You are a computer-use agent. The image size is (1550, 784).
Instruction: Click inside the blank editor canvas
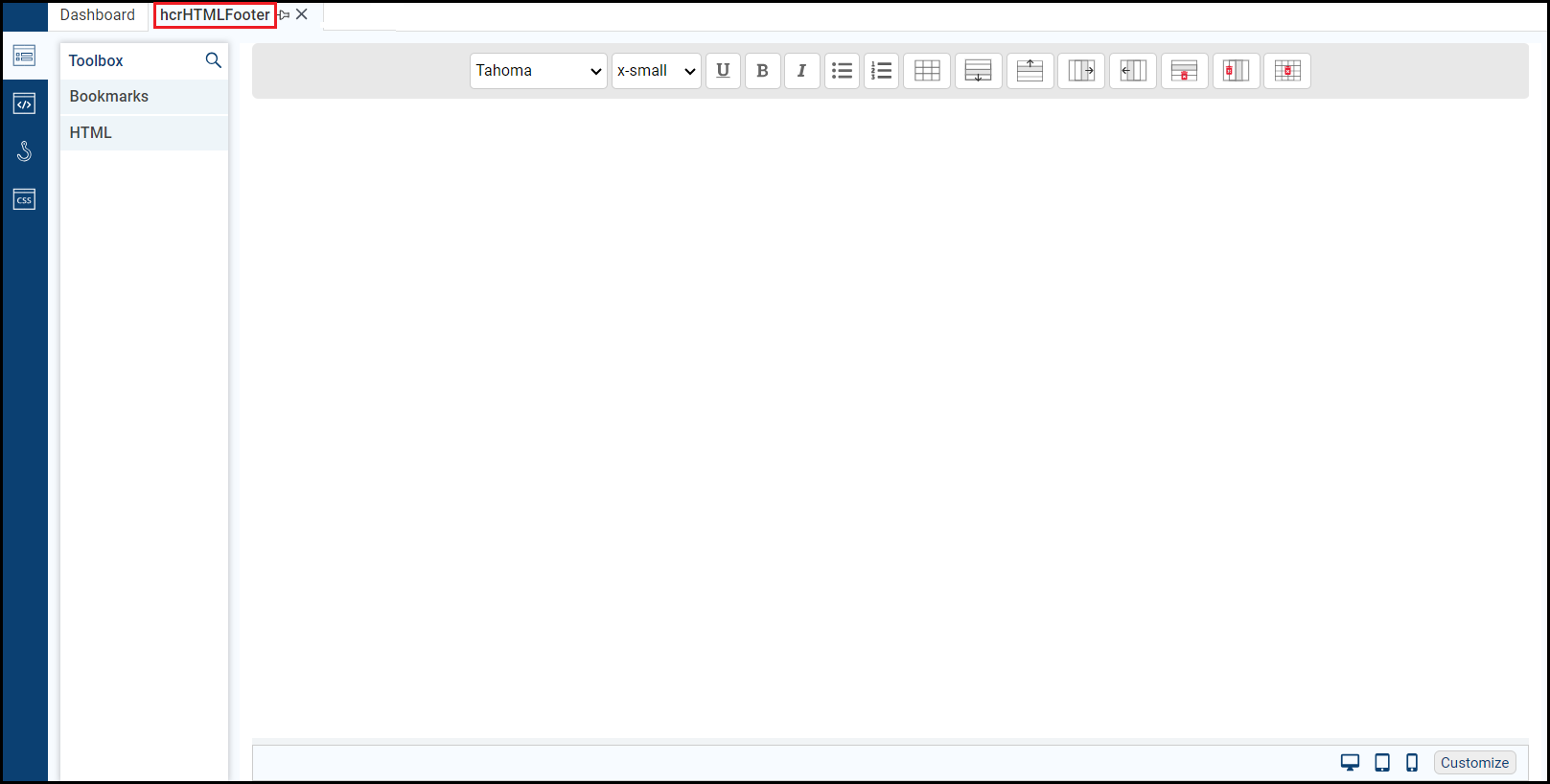pos(890,417)
